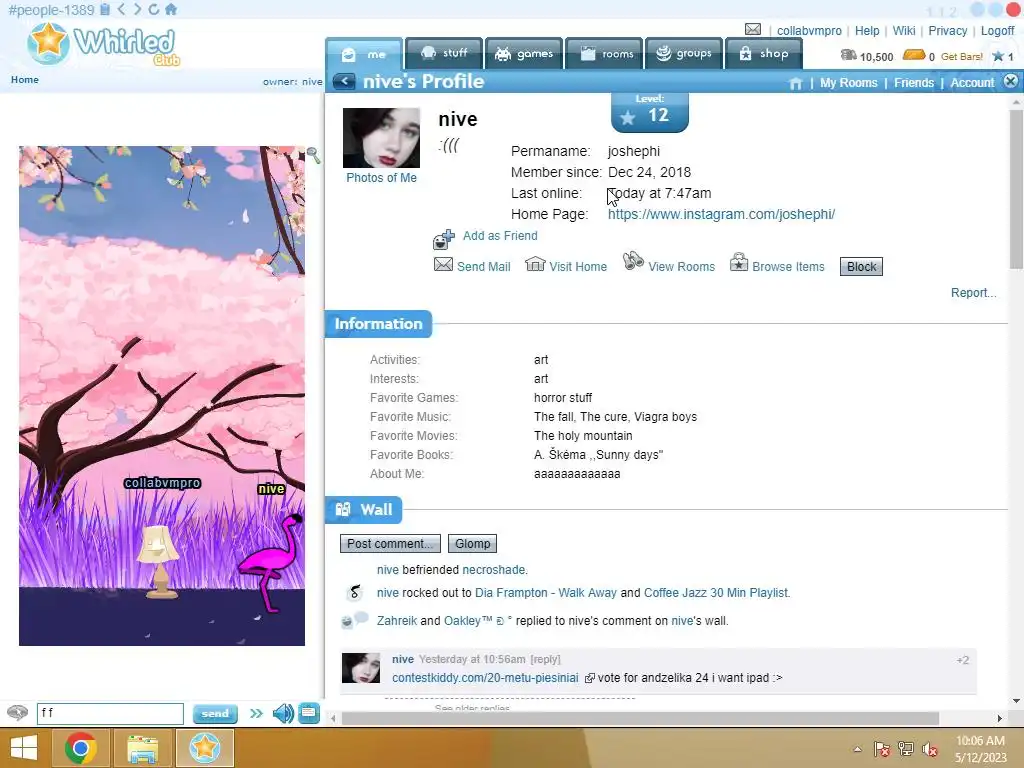Open the me tab
This screenshot has height=768, width=1024.
[364, 54]
